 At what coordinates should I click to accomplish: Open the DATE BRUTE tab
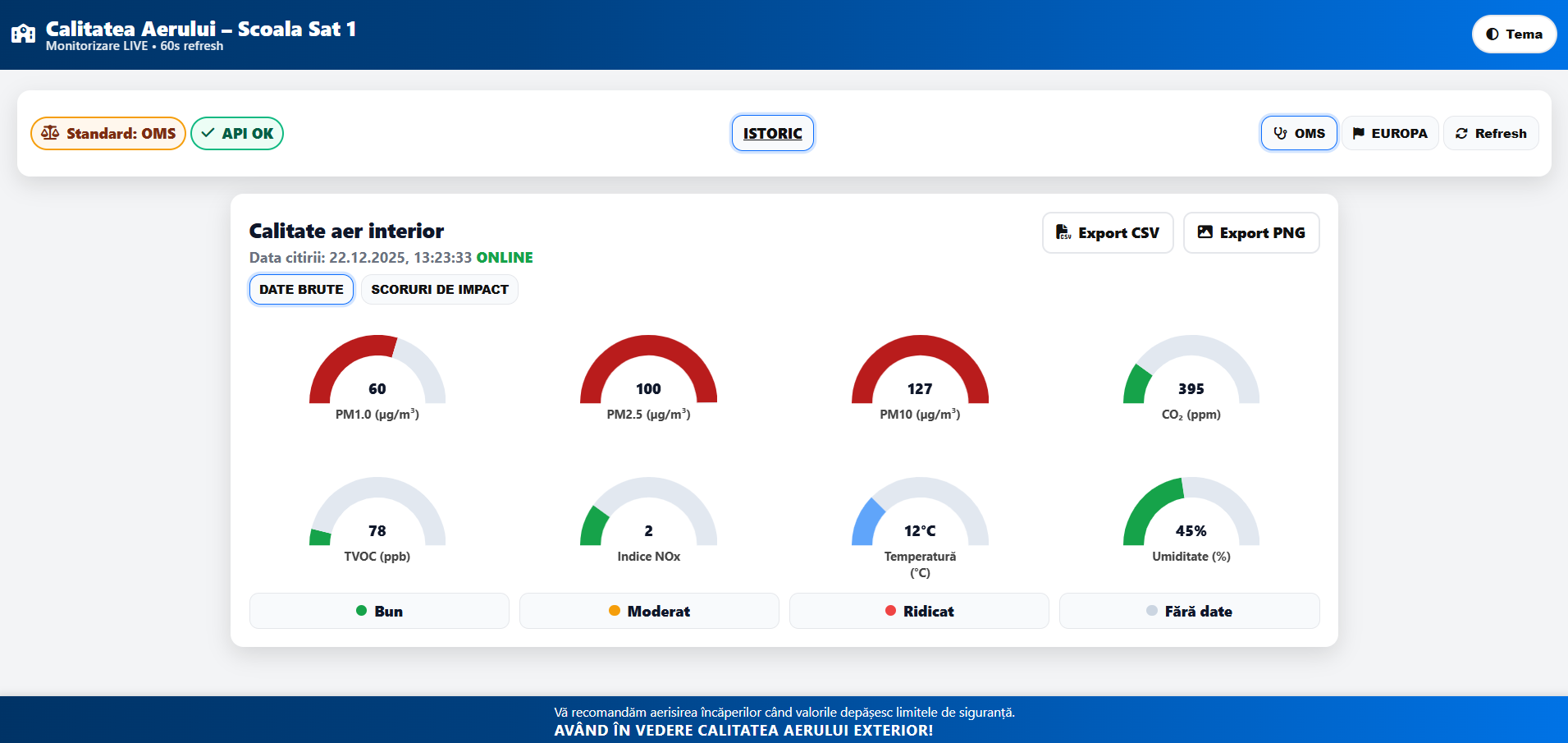tap(301, 290)
